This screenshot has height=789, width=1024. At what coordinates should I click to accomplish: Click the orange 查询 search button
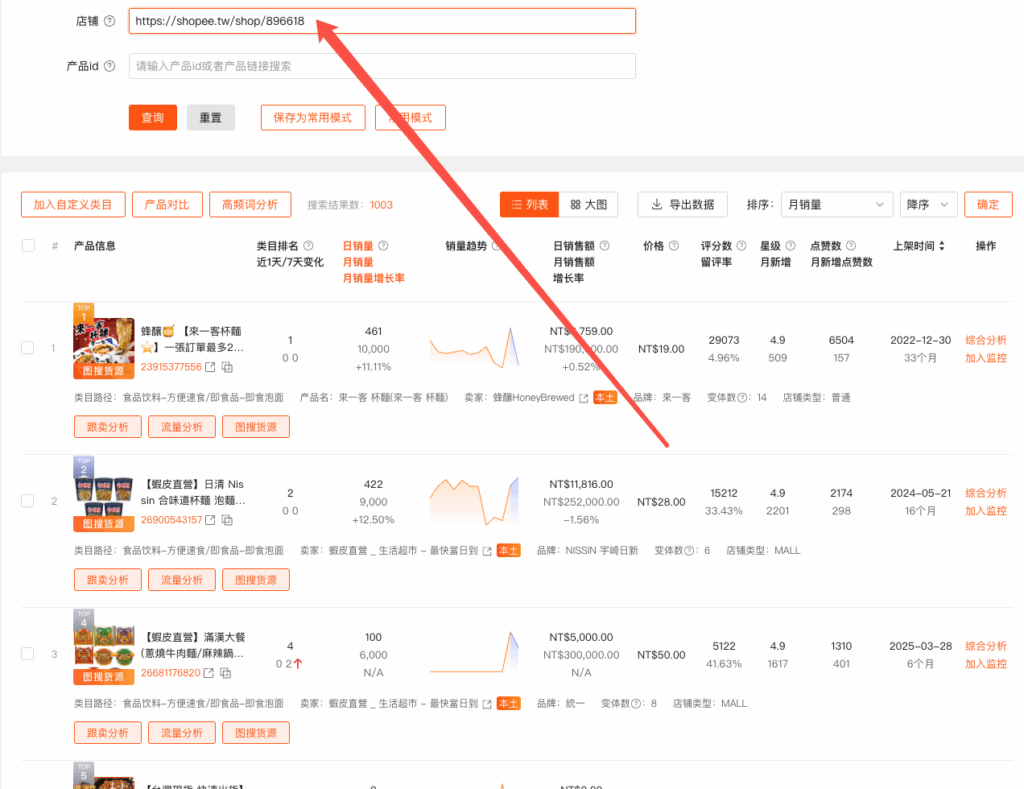(x=153, y=117)
